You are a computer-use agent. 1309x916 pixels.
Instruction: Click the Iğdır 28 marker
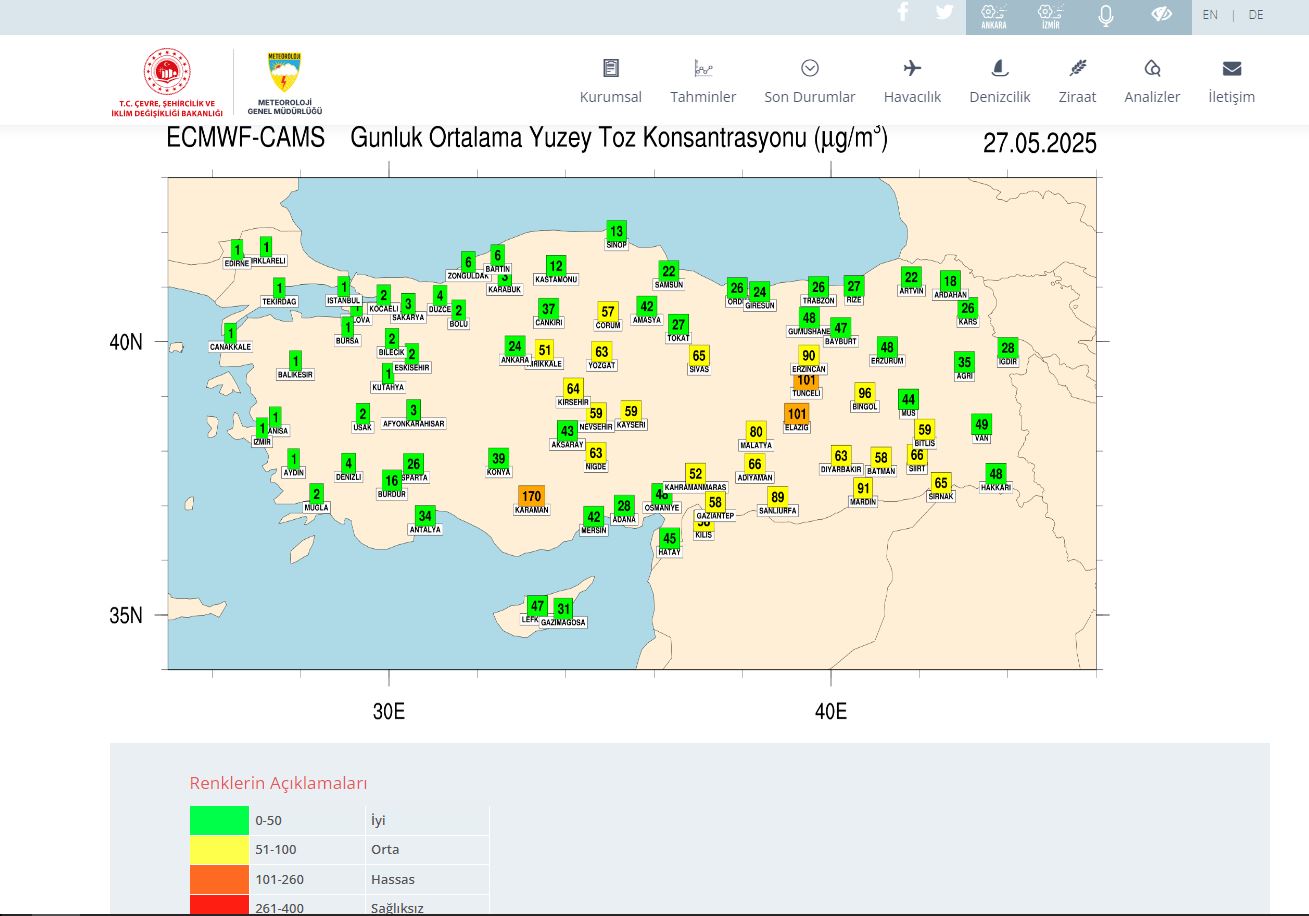coord(1008,348)
